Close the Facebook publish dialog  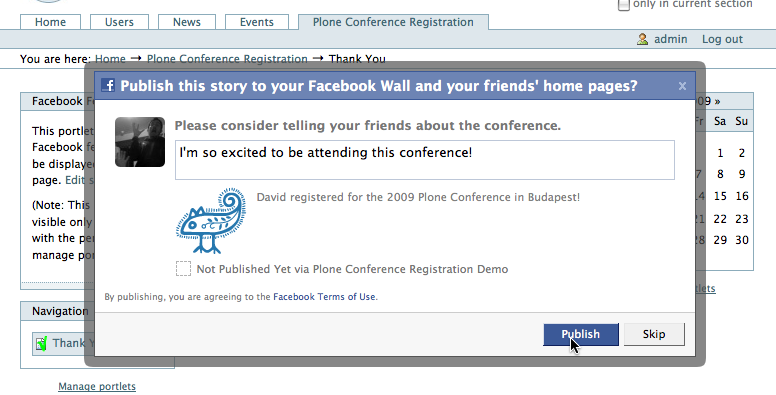tap(682, 86)
